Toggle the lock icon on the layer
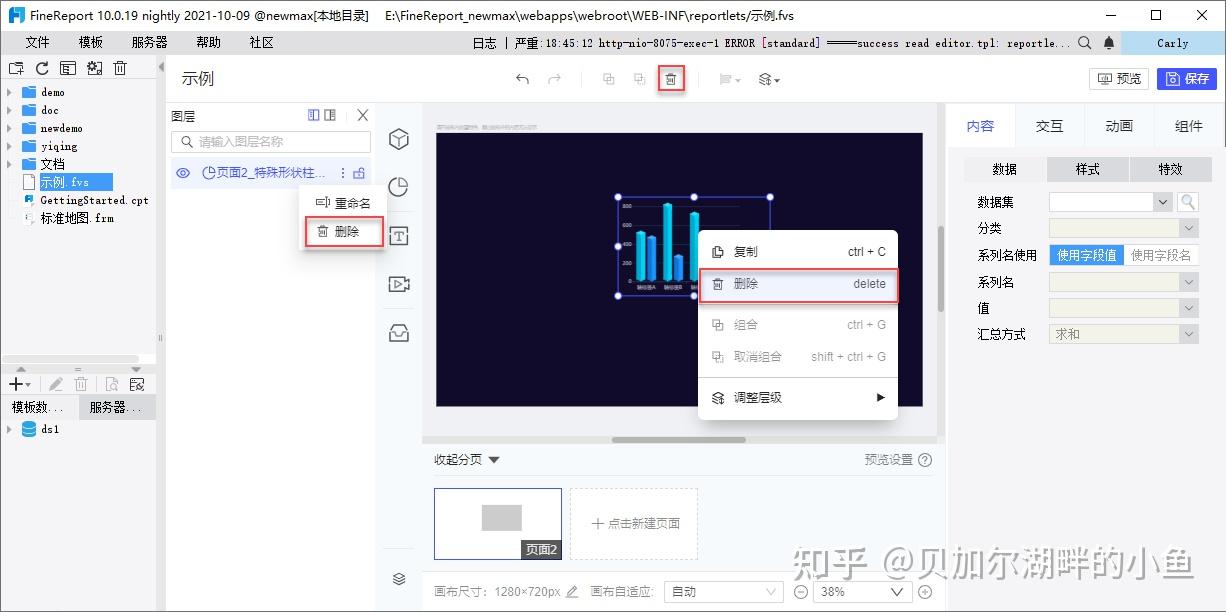1226x612 pixels. [x=357, y=172]
